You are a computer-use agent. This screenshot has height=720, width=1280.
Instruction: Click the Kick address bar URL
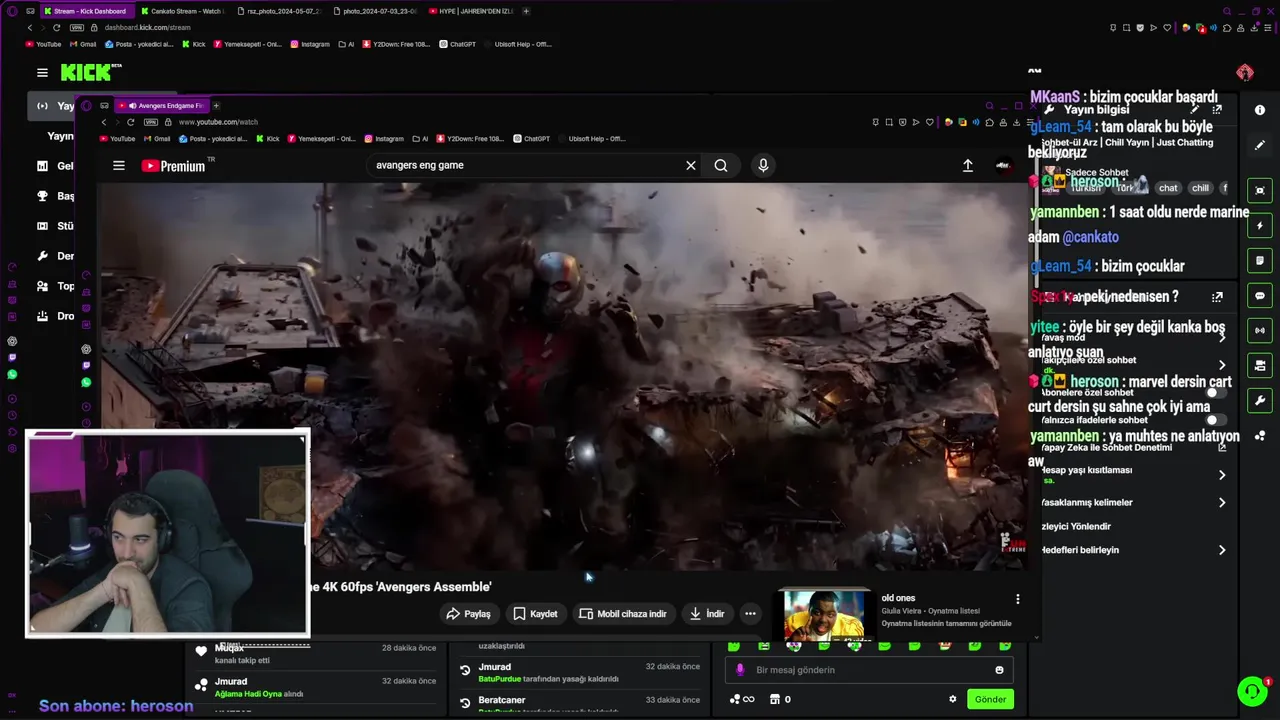147,28
